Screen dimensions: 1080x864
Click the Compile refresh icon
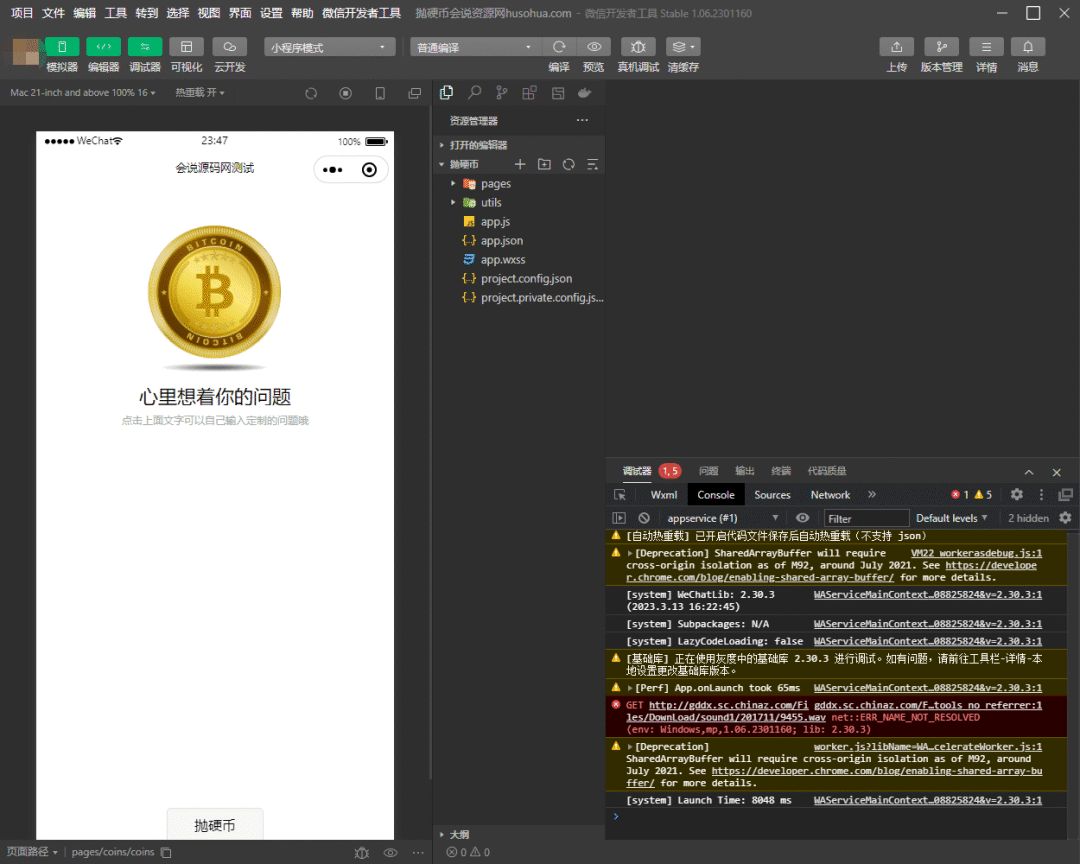click(559, 47)
